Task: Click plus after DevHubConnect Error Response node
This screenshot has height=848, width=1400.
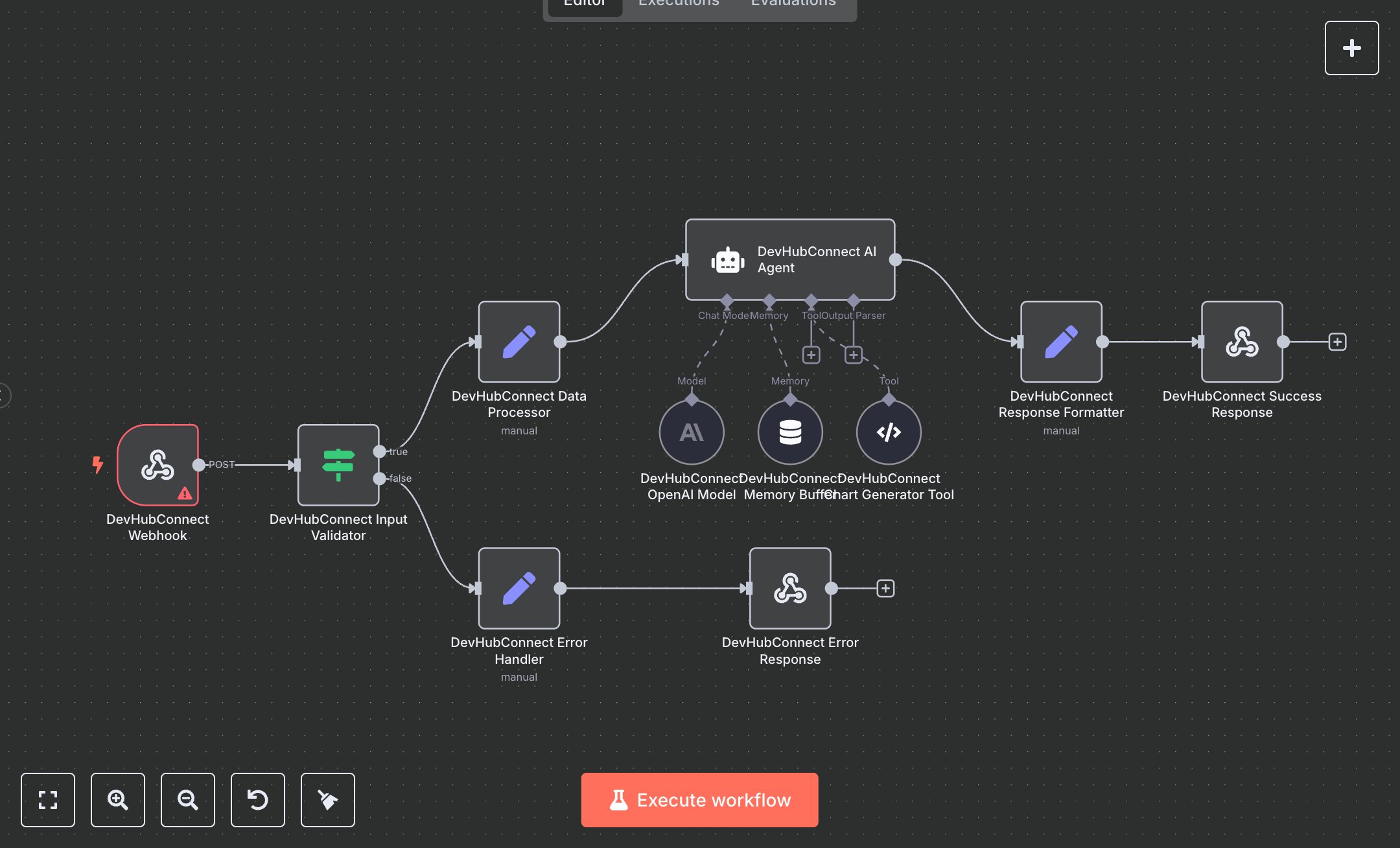Action: 885,588
